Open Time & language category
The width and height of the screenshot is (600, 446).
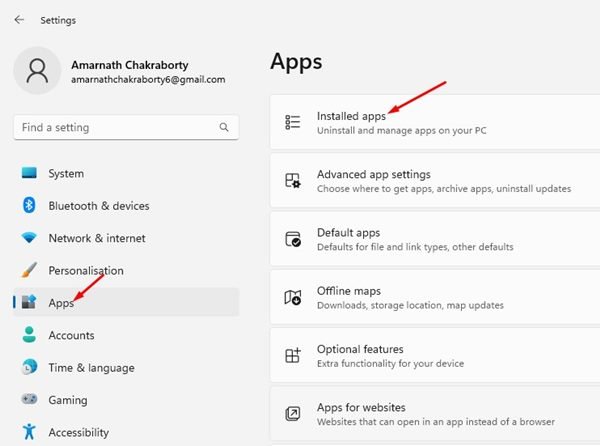(126, 367)
